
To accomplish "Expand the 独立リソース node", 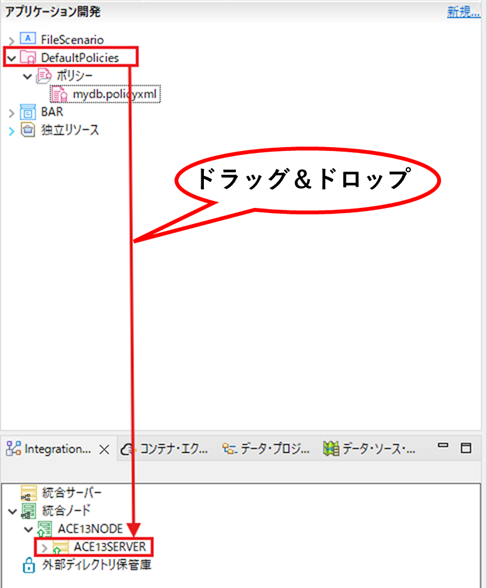I will (11, 131).
